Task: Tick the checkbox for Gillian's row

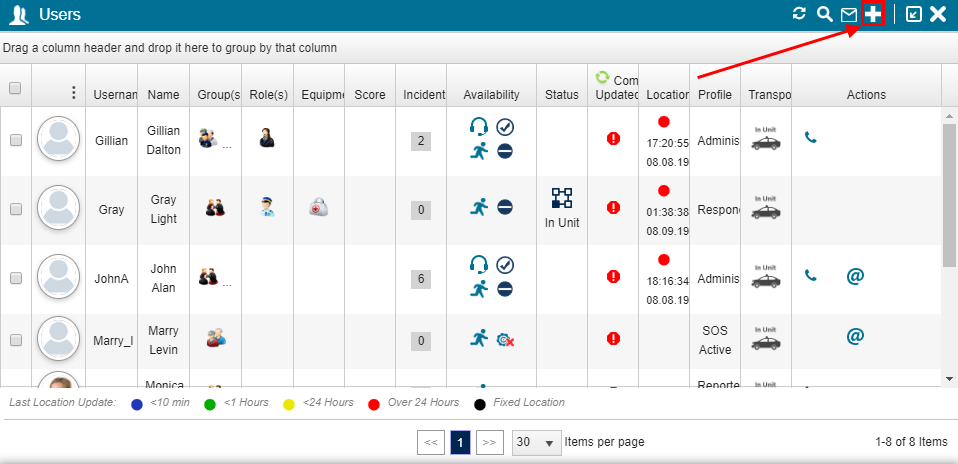Action: pos(15,141)
